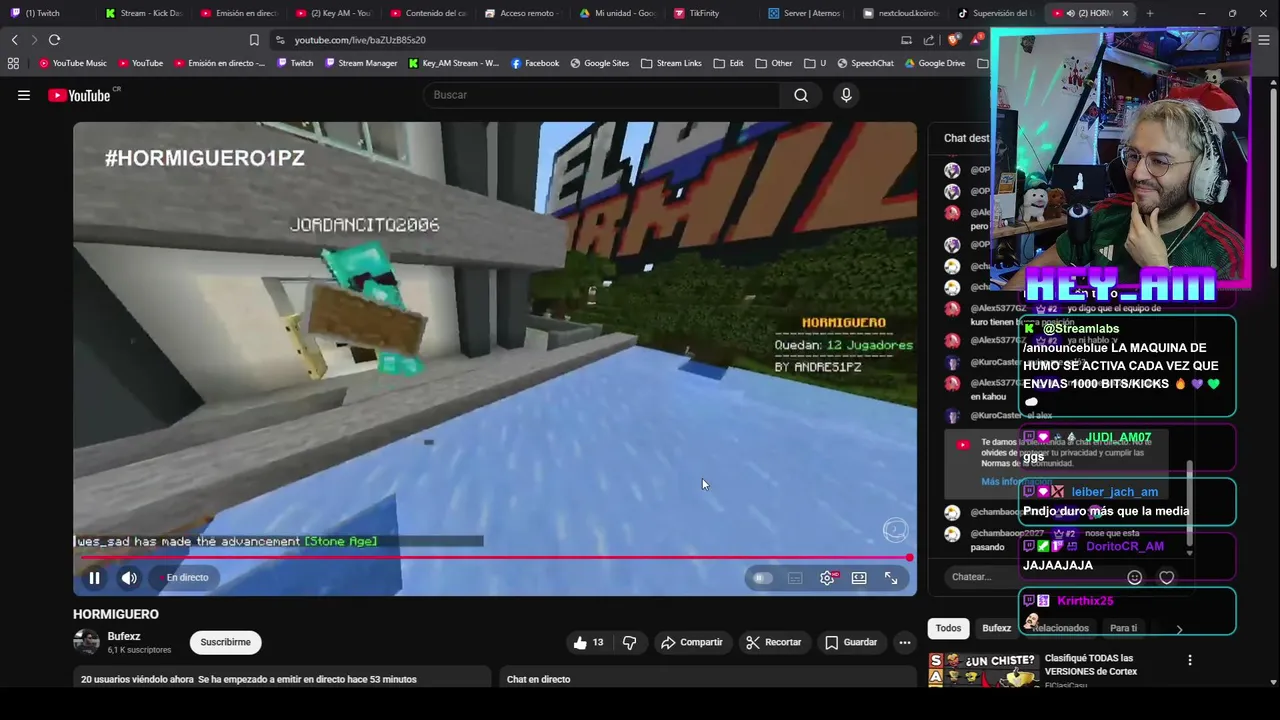The width and height of the screenshot is (1280, 720).
Task: Open the Brave Shields lion icon
Action: pyautogui.click(x=953, y=40)
